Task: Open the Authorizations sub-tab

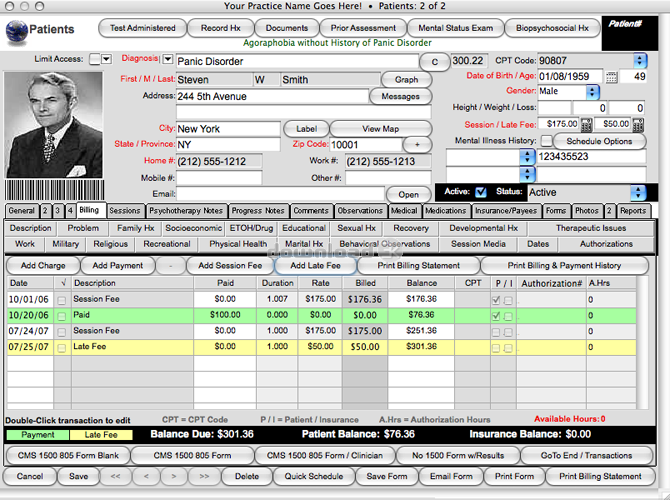Action: pyautogui.click(x=606, y=244)
